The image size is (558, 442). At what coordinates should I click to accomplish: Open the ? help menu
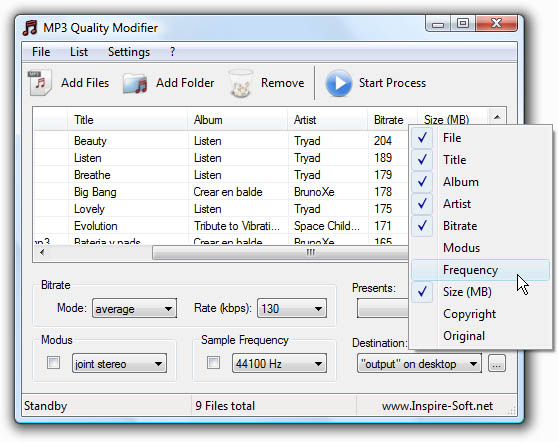(173, 52)
